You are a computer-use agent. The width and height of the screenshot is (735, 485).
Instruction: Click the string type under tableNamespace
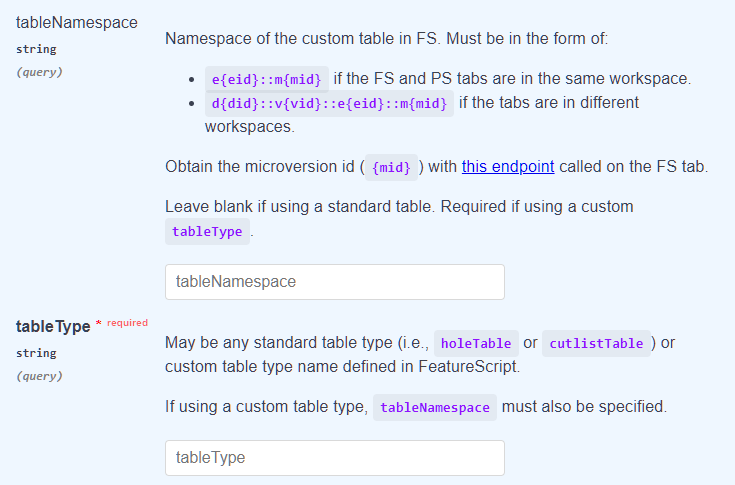tap(36, 49)
